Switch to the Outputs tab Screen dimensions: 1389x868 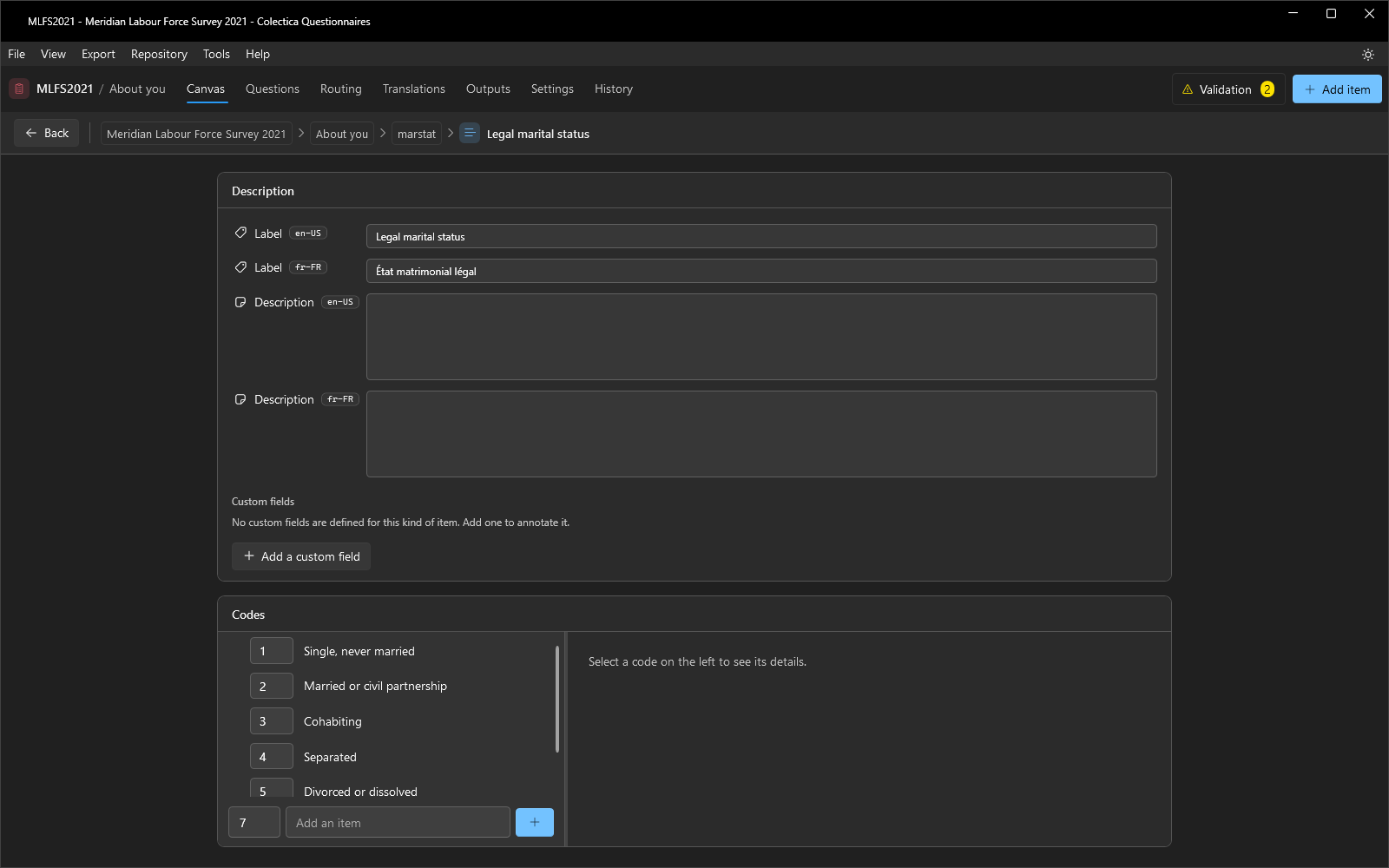(488, 89)
